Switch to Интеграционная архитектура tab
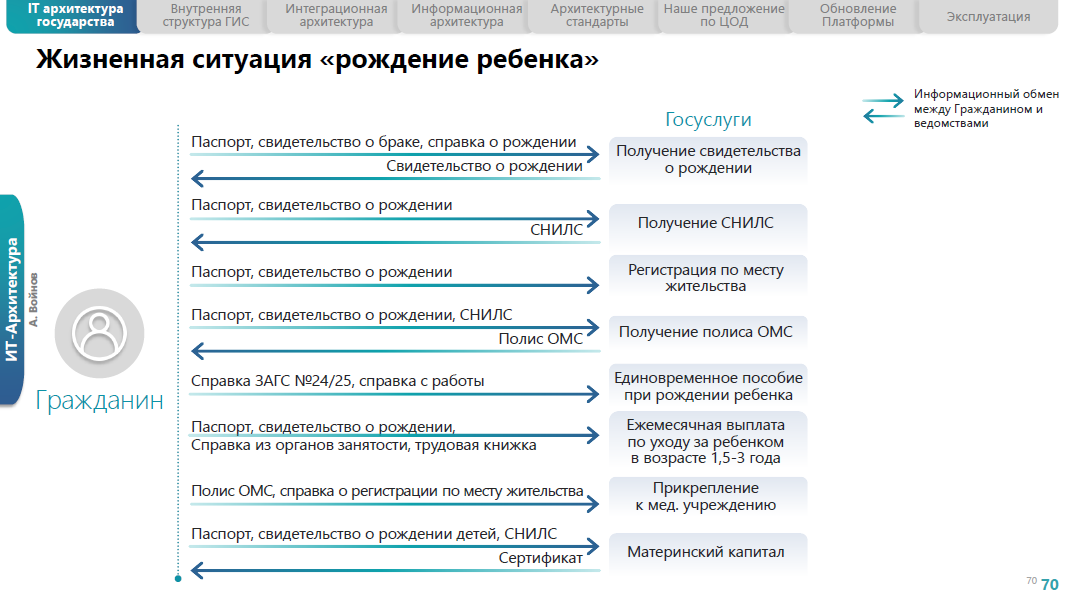Viewport: 1065px width, 597px height. [336, 15]
